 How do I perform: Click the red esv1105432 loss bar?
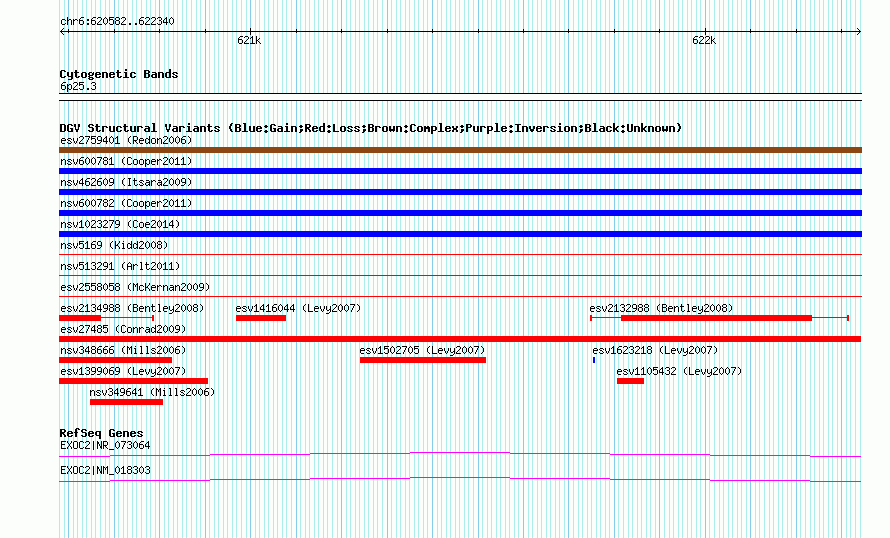[x=631, y=381]
